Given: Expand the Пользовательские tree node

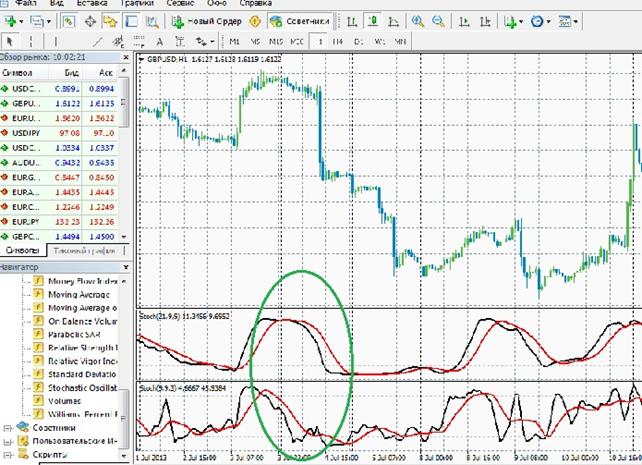Looking at the screenshot, I should pos(7,442).
